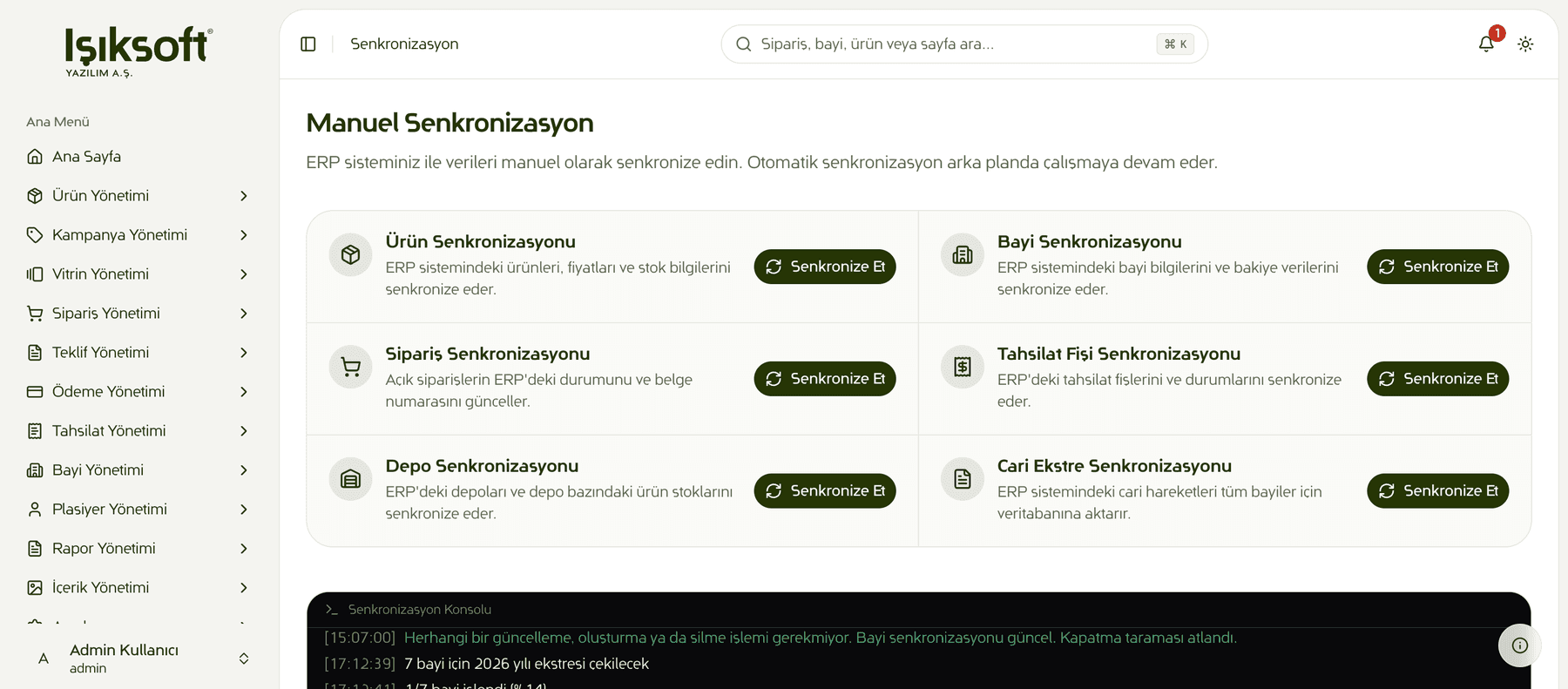Viewport: 1568px width, 689px height.
Task: Click the Ana Sayfa home icon
Action: 35,157
